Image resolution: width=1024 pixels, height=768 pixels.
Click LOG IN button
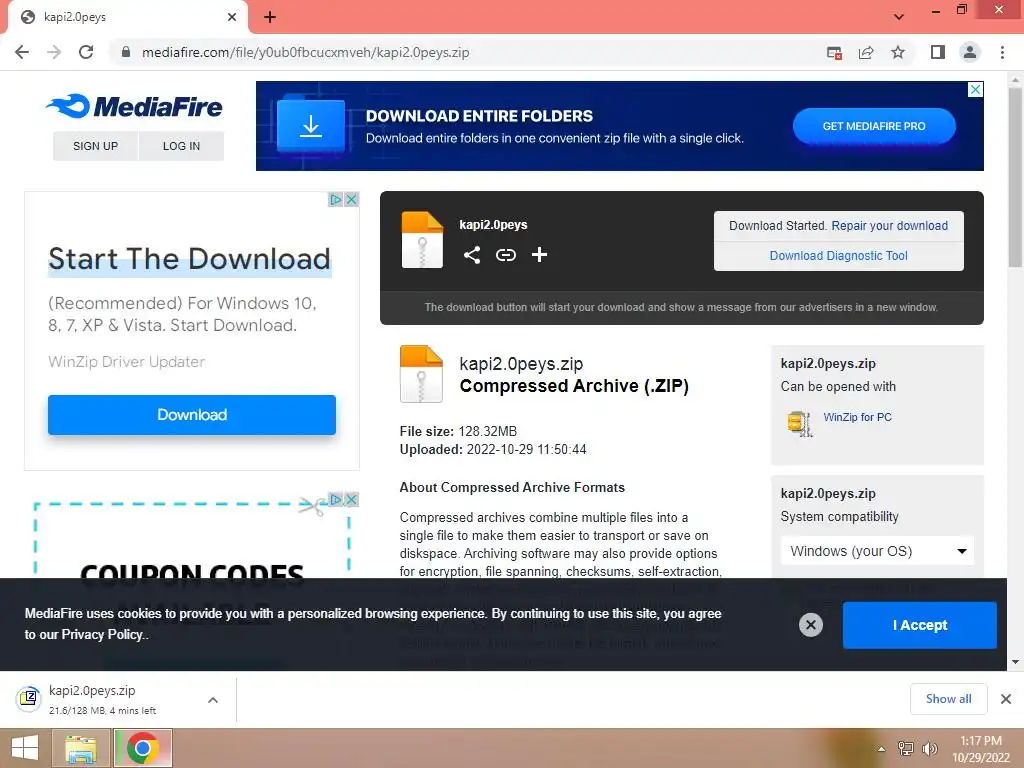click(182, 146)
